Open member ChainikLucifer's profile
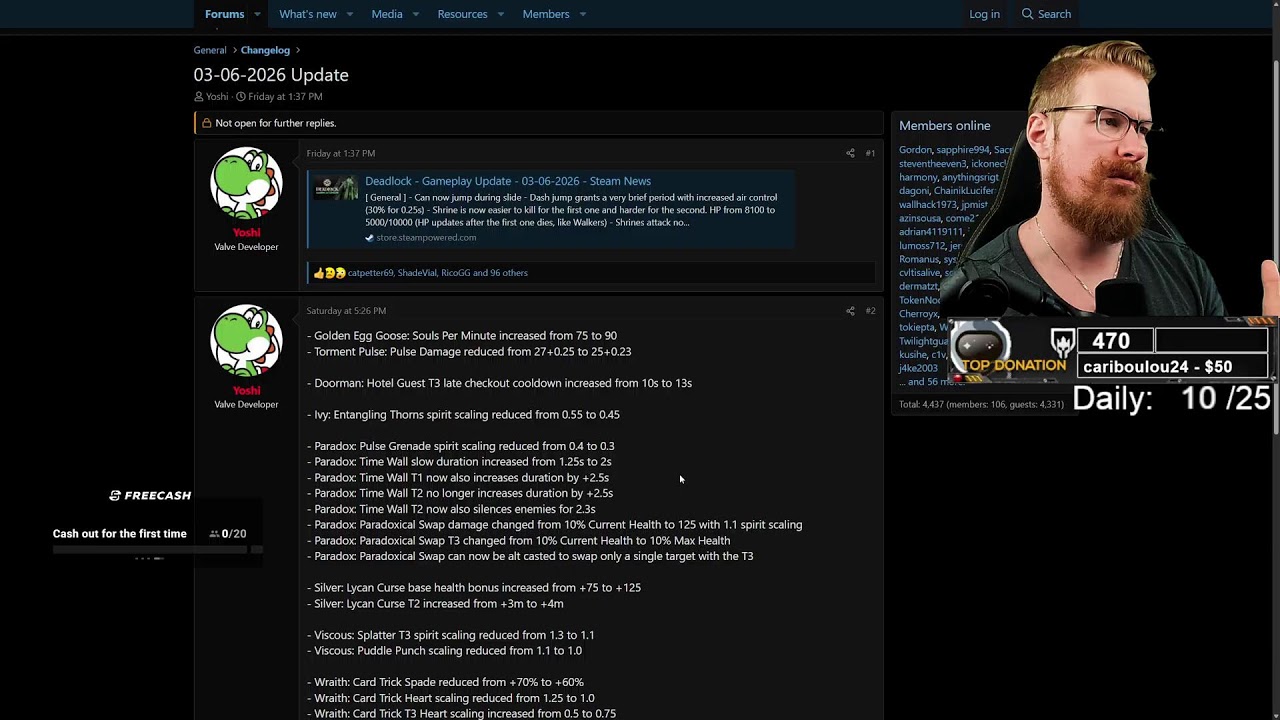The image size is (1280, 720). click(x=964, y=191)
